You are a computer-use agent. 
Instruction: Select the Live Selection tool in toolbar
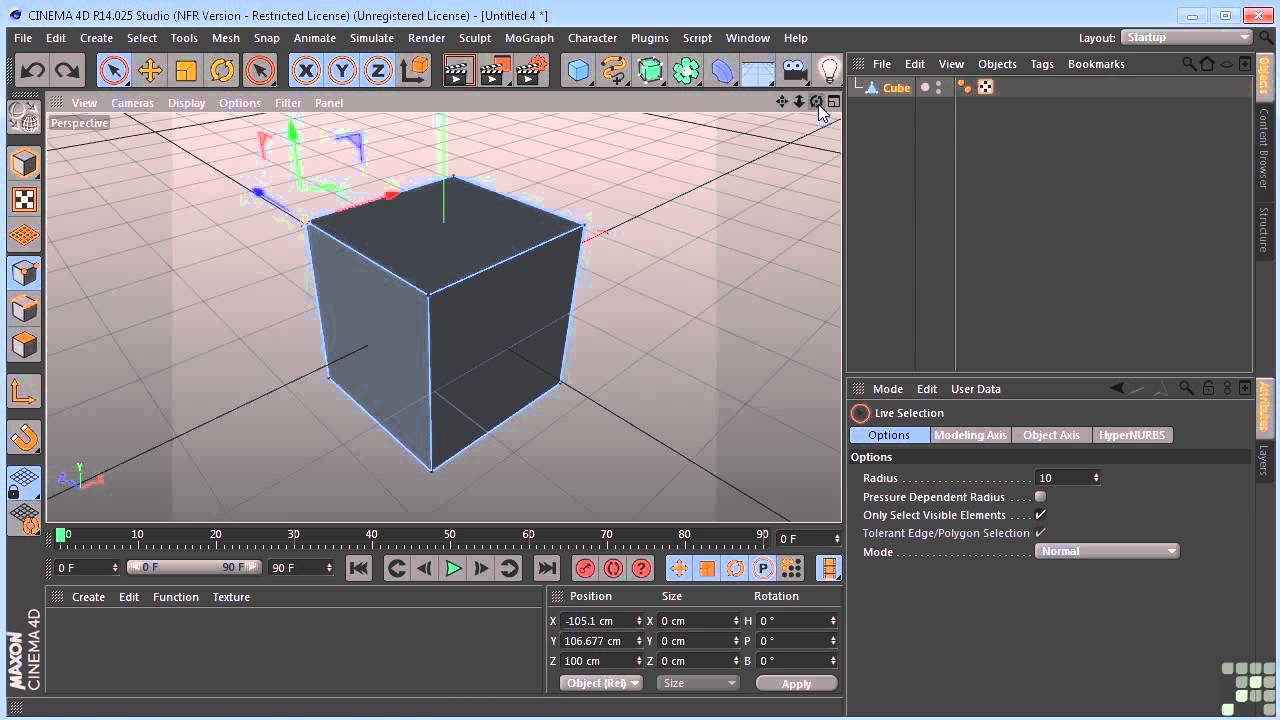point(114,70)
